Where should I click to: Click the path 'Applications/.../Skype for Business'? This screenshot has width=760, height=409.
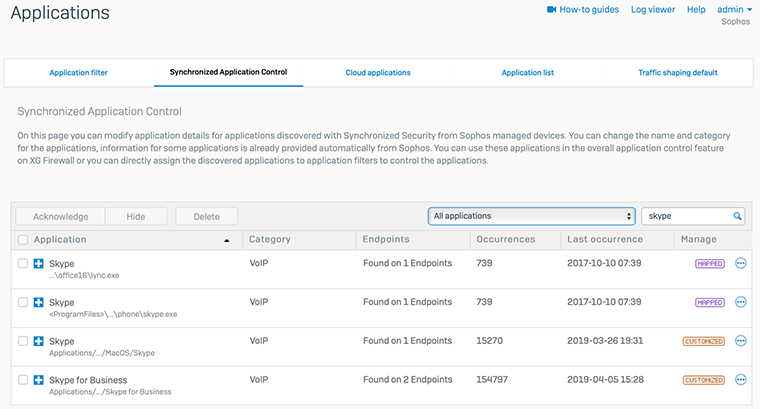[x=110, y=392]
